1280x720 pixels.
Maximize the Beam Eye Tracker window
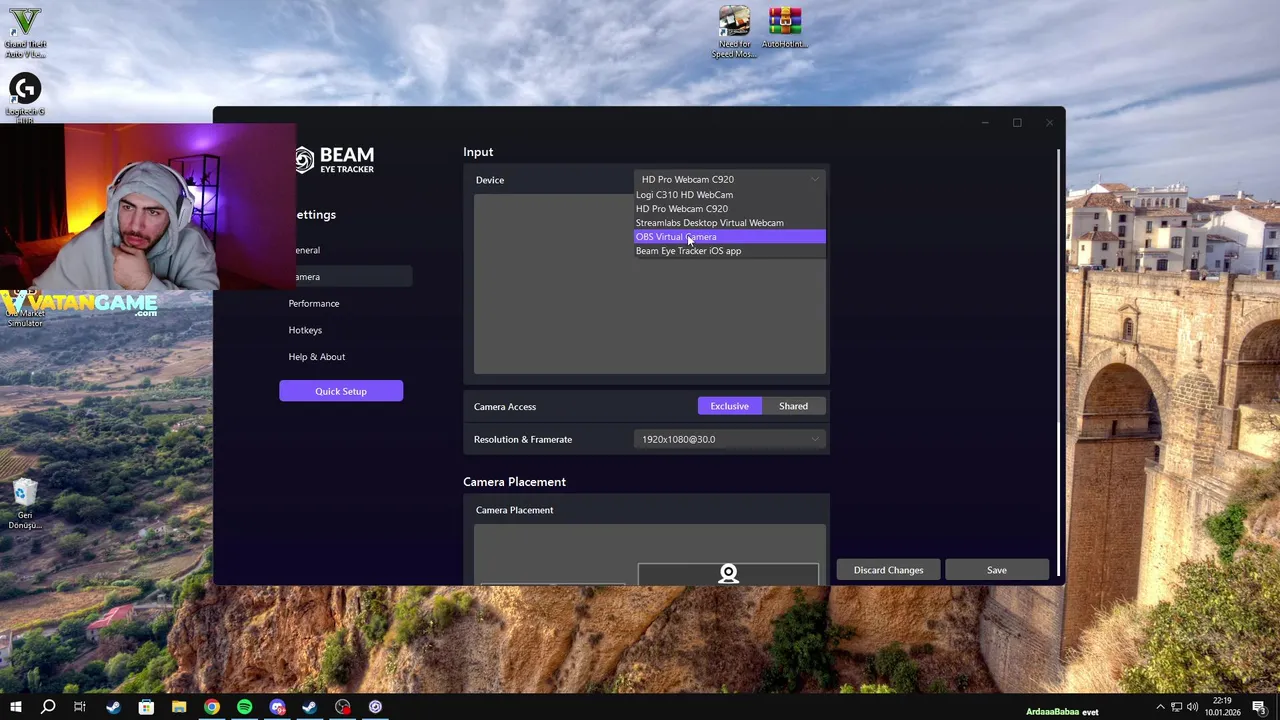click(x=1017, y=123)
